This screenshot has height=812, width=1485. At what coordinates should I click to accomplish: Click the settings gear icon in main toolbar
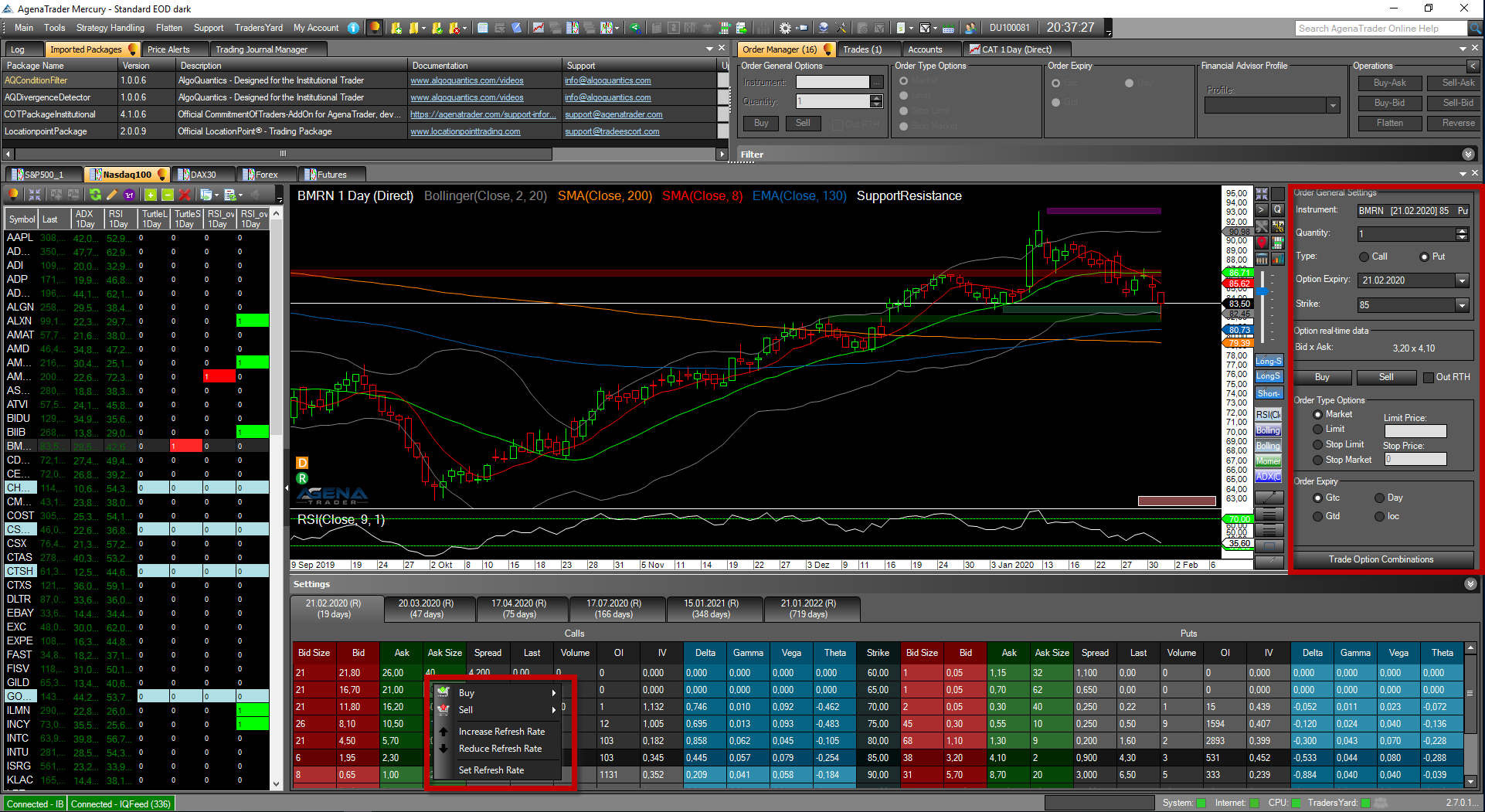785,28
